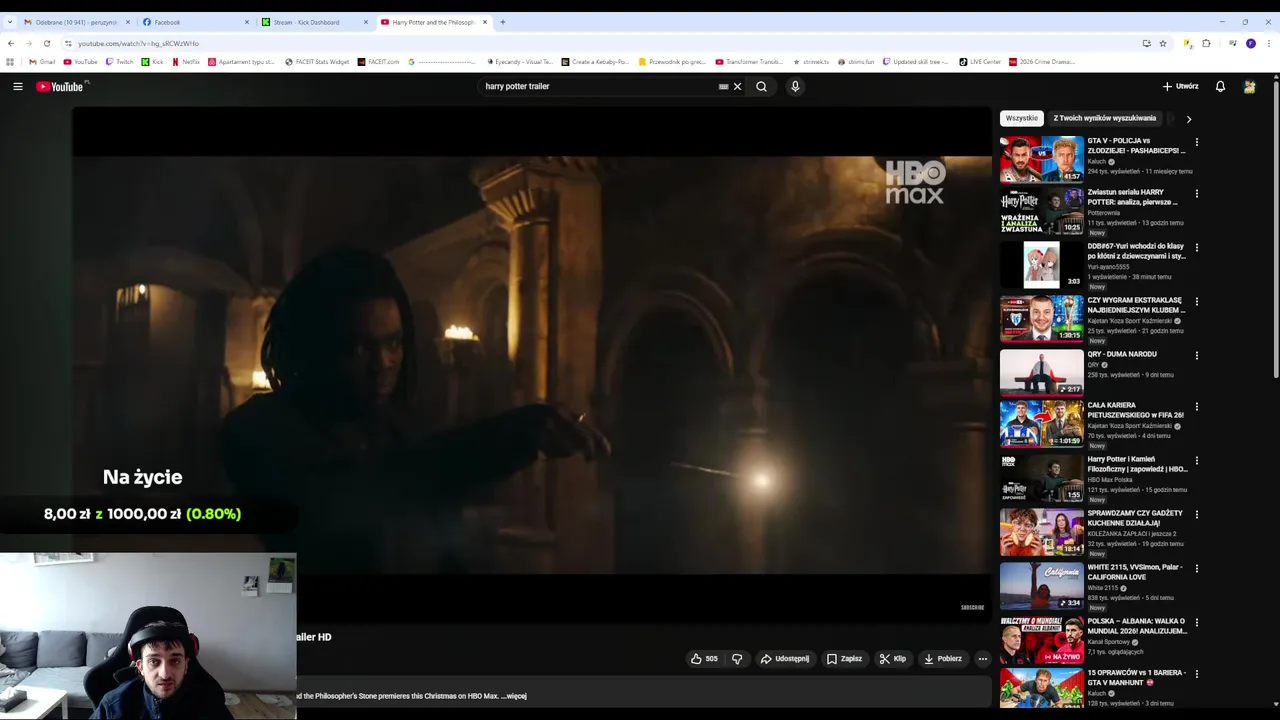
Task: Open WHITE 2115 CALIFORNIA LOVE thumbnail
Action: click(1041, 586)
